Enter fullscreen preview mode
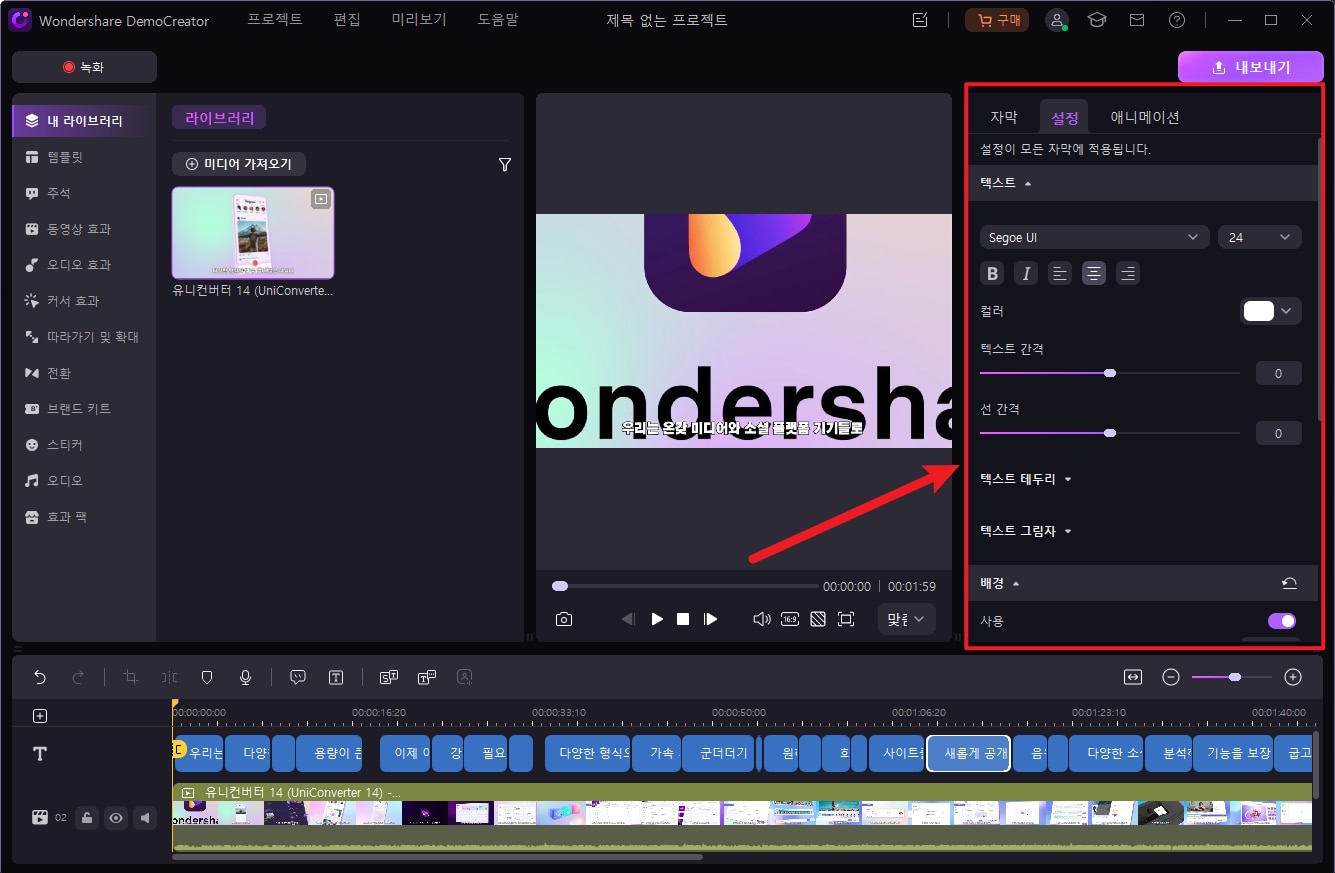1335x873 pixels. pyautogui.click(x=846, y=619)
